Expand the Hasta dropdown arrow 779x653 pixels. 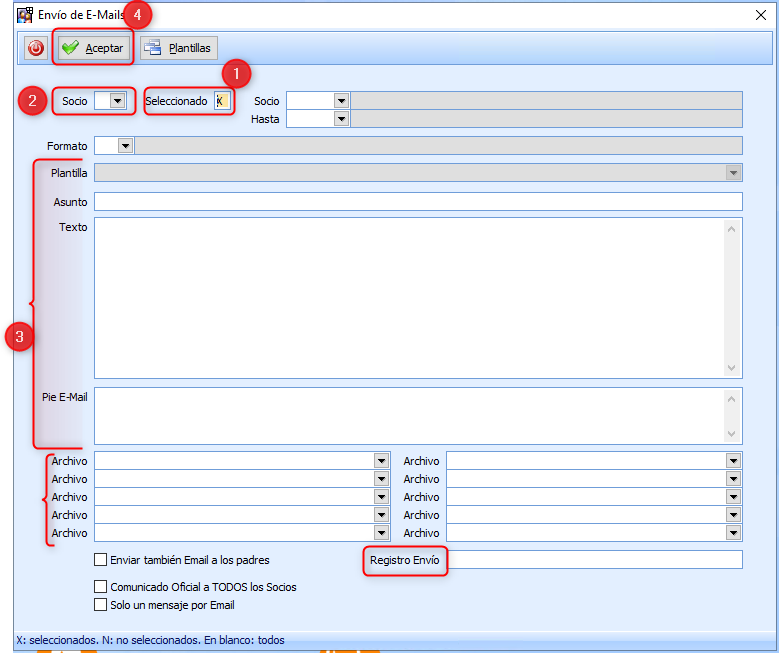click(341, 119)
